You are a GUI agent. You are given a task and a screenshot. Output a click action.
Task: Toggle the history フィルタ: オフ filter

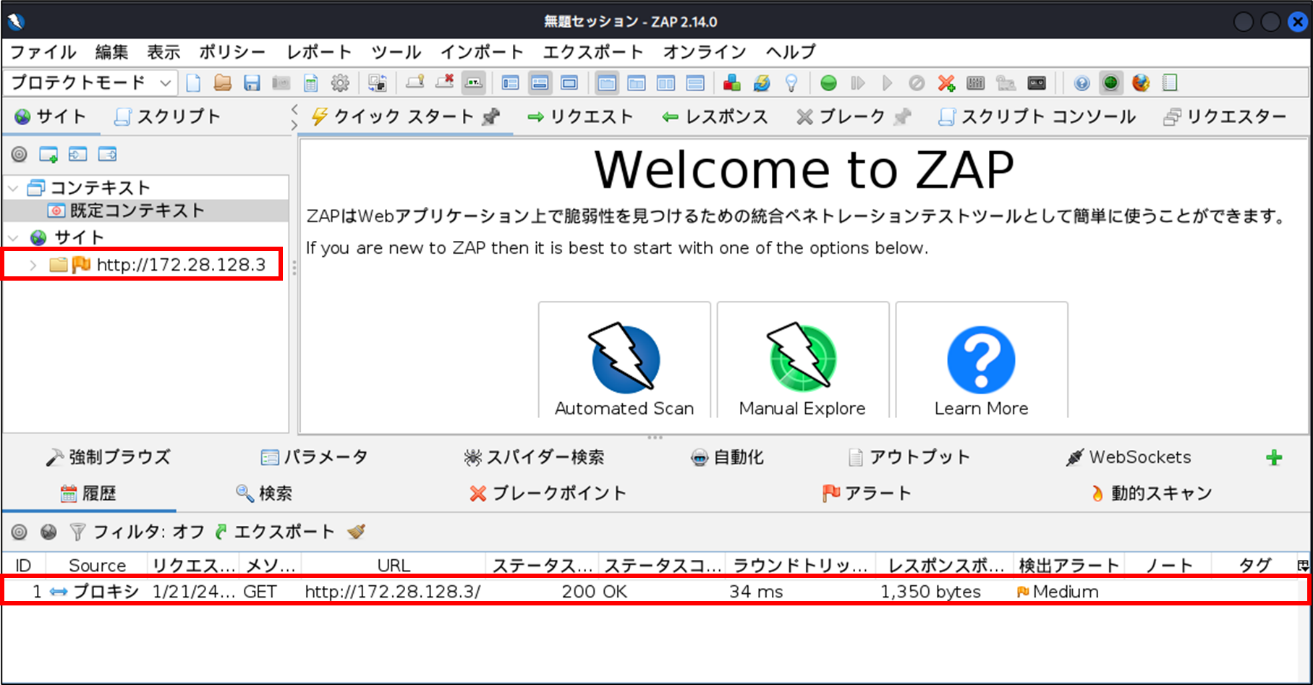(x=137, y=532)
